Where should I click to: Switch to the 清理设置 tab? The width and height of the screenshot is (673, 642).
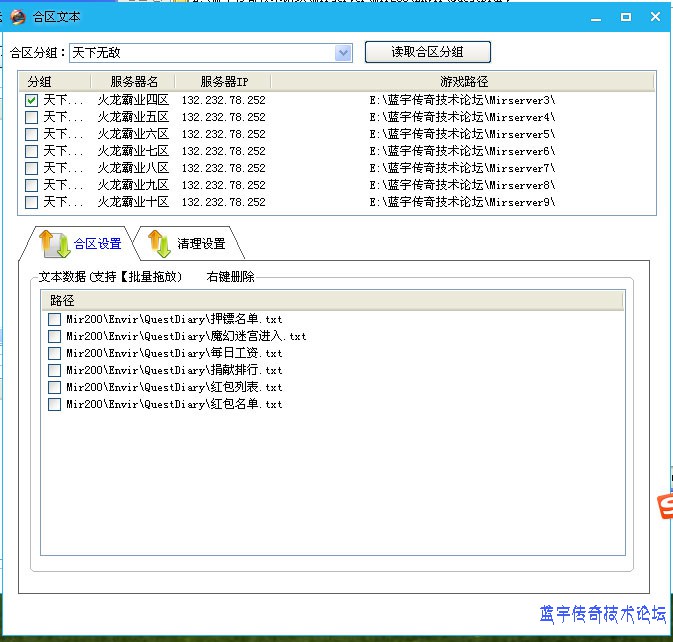pos(201,243)
